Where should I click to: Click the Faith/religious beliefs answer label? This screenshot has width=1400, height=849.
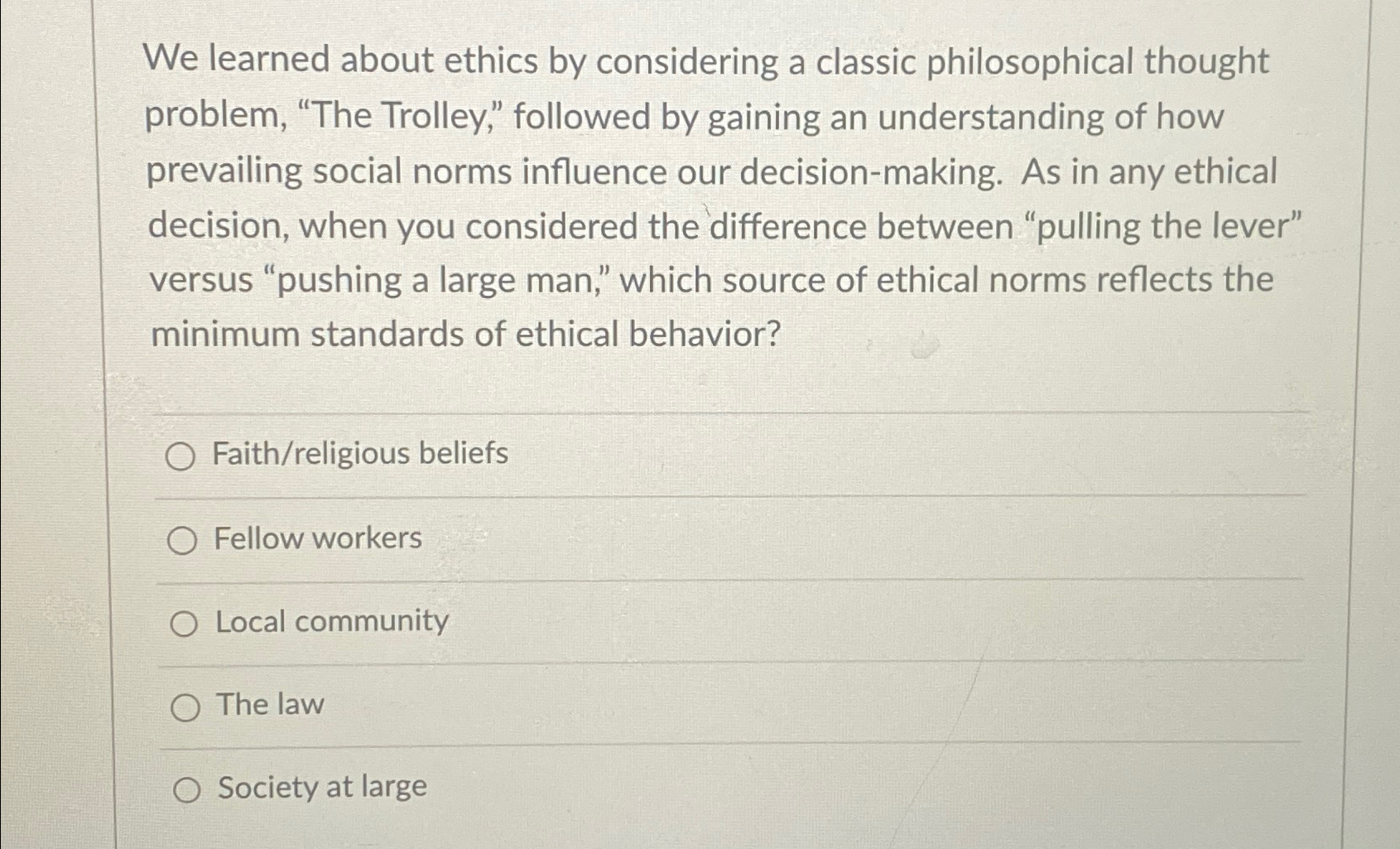pyautogui.click(x=360, y=452)
